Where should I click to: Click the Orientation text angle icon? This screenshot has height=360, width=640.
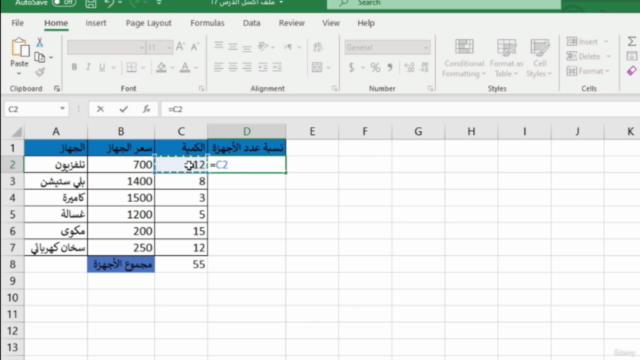pyautogui.click(x=263, y=47)
